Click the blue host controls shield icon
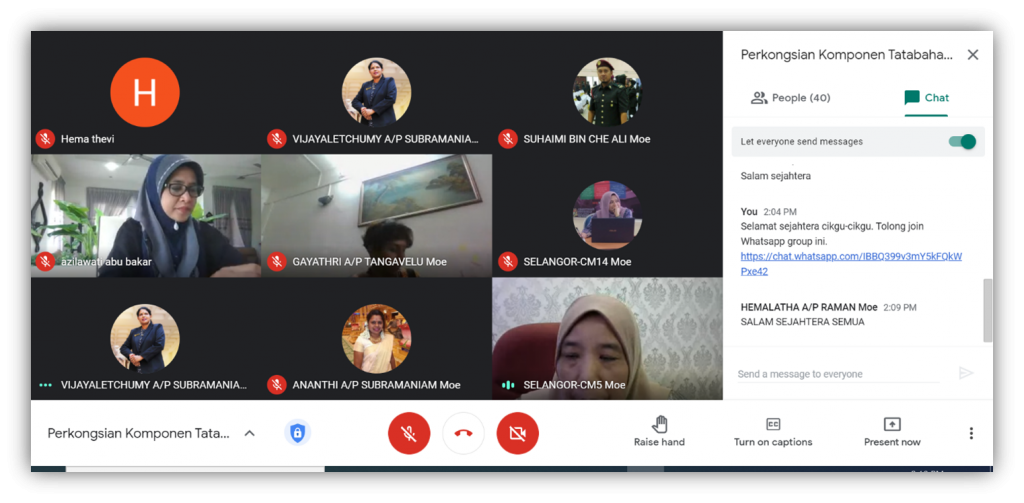Viewport: 1024px width, 503px height. click(297, 433)
